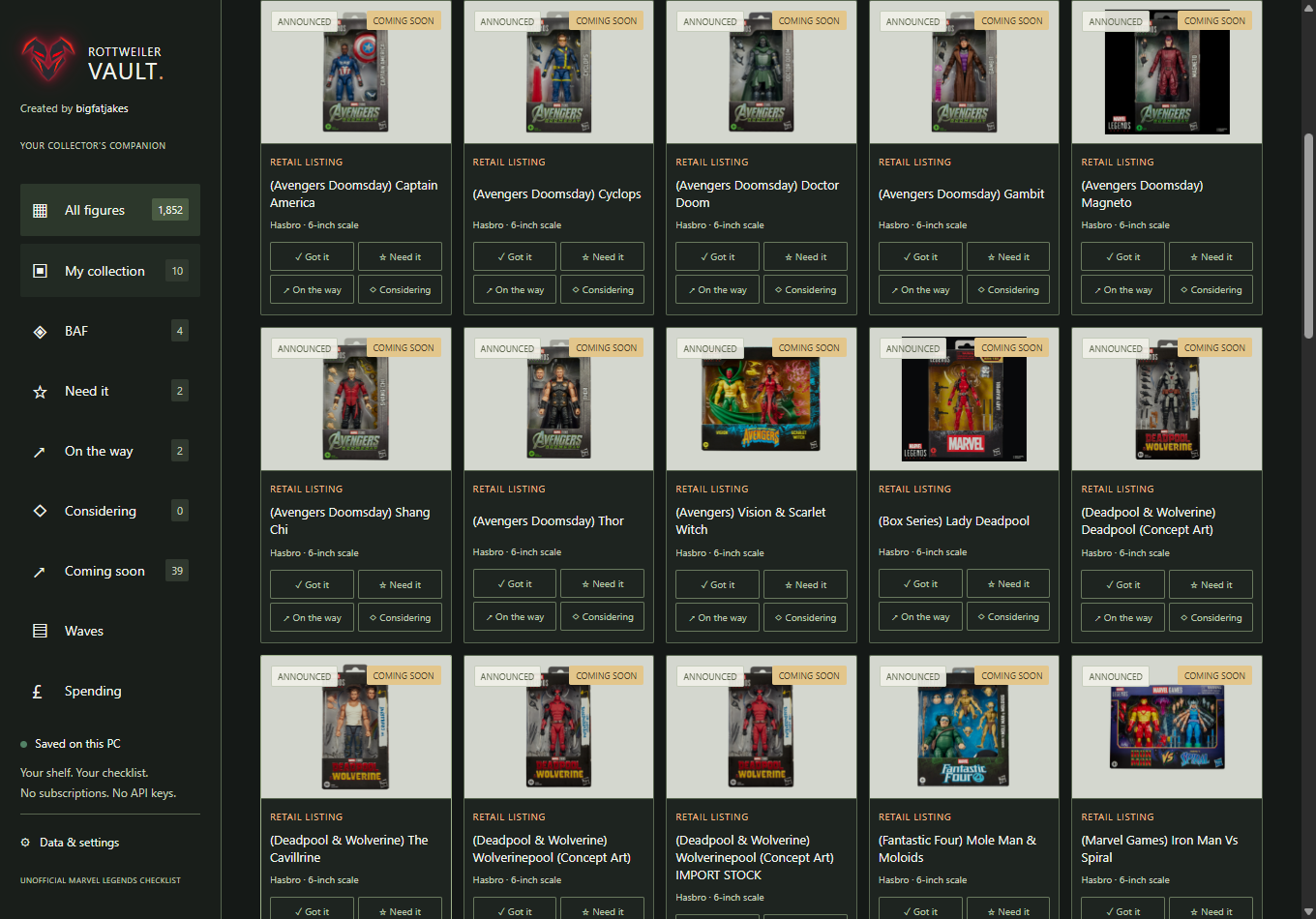Viewport: 1316px width, 919px height.
Task: Open the Iron Man Vs Spiral box image
Action: click(1167, 727)
